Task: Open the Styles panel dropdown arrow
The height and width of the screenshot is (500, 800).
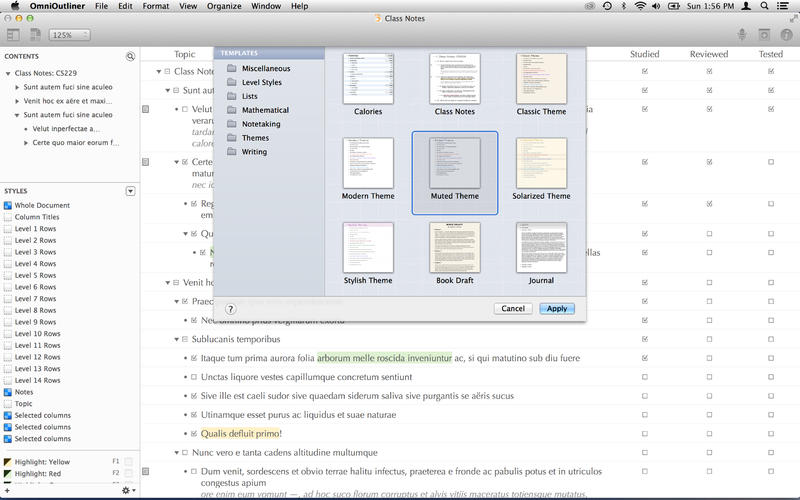Action: [130, 190]
